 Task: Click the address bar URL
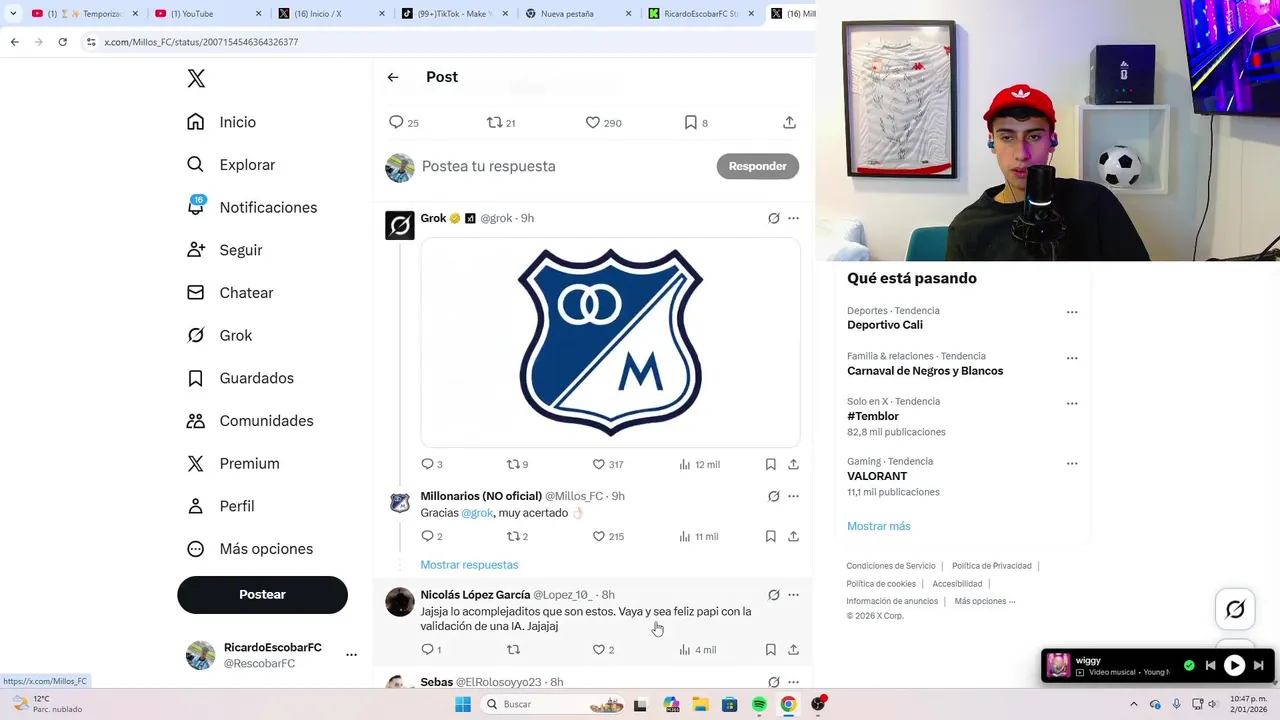point(201,42)
